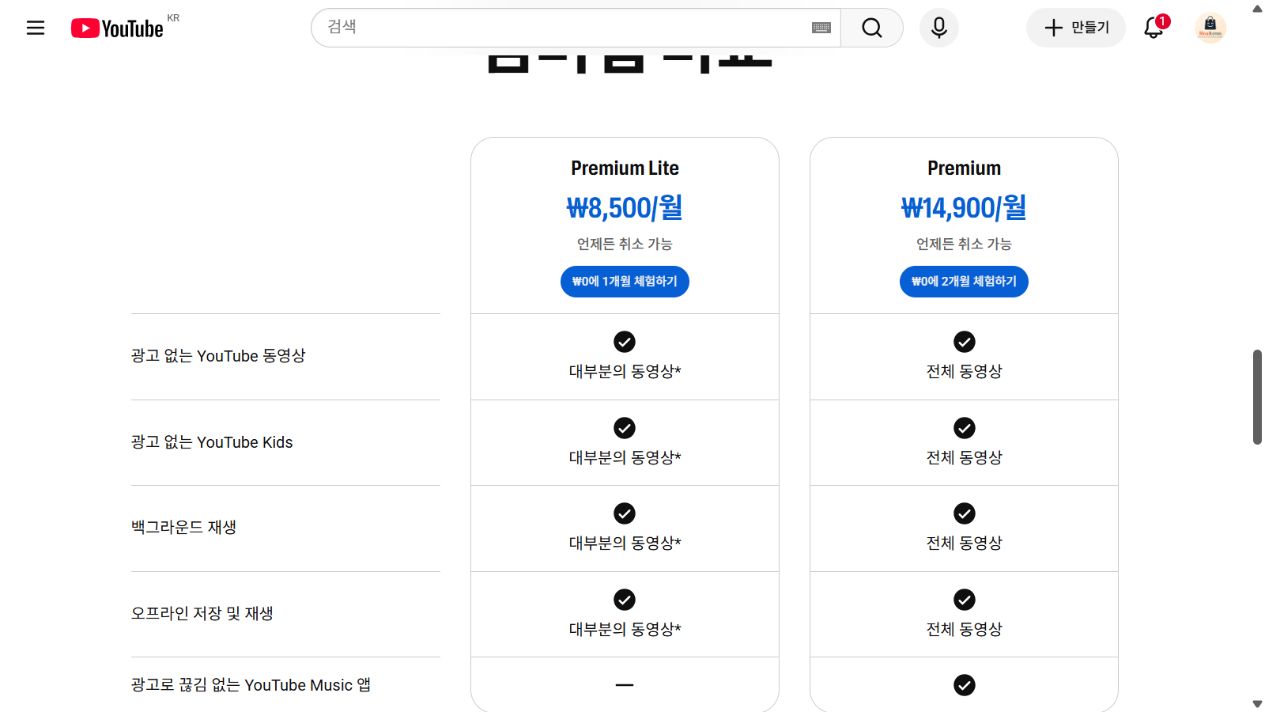Click 언제든 취소 가능 under Premium Lite

(625, 244)
